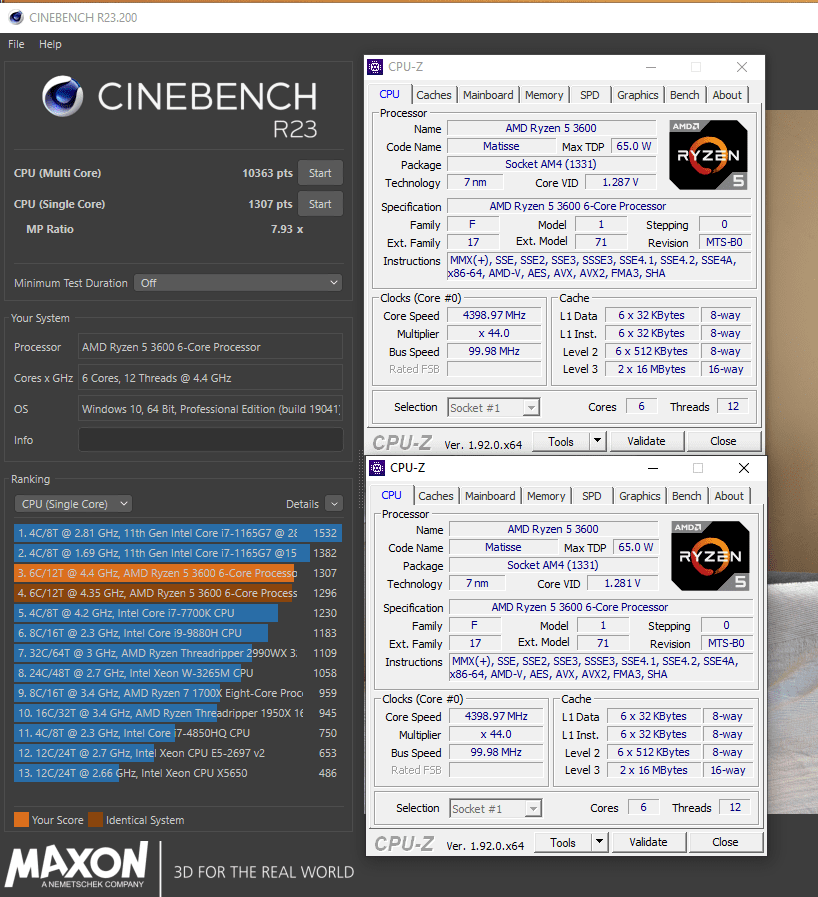The image size is (818, 897).
Task: Click the AMD Ryzen 5 logo, upper CPU-Z
Action: (x=708, y=155)
